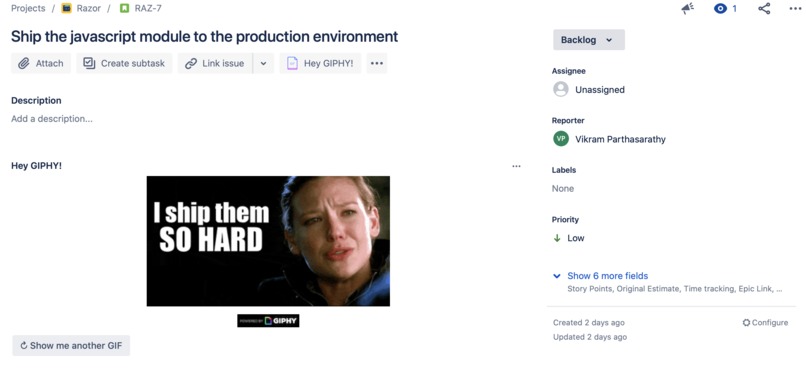Open the toolbar ellipsis next to Hey GIPHY!
The width and height of the screenshot is (806, 369).
click(x=377, y=63)
